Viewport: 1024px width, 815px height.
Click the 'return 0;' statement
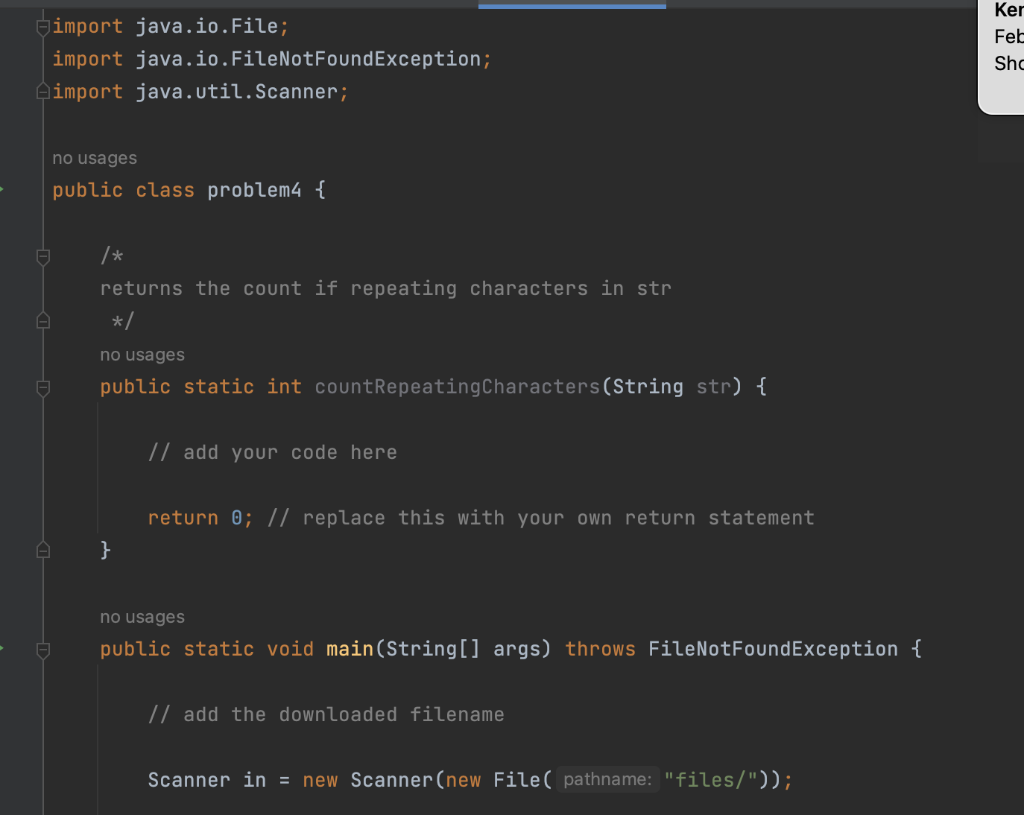(196, 518)
